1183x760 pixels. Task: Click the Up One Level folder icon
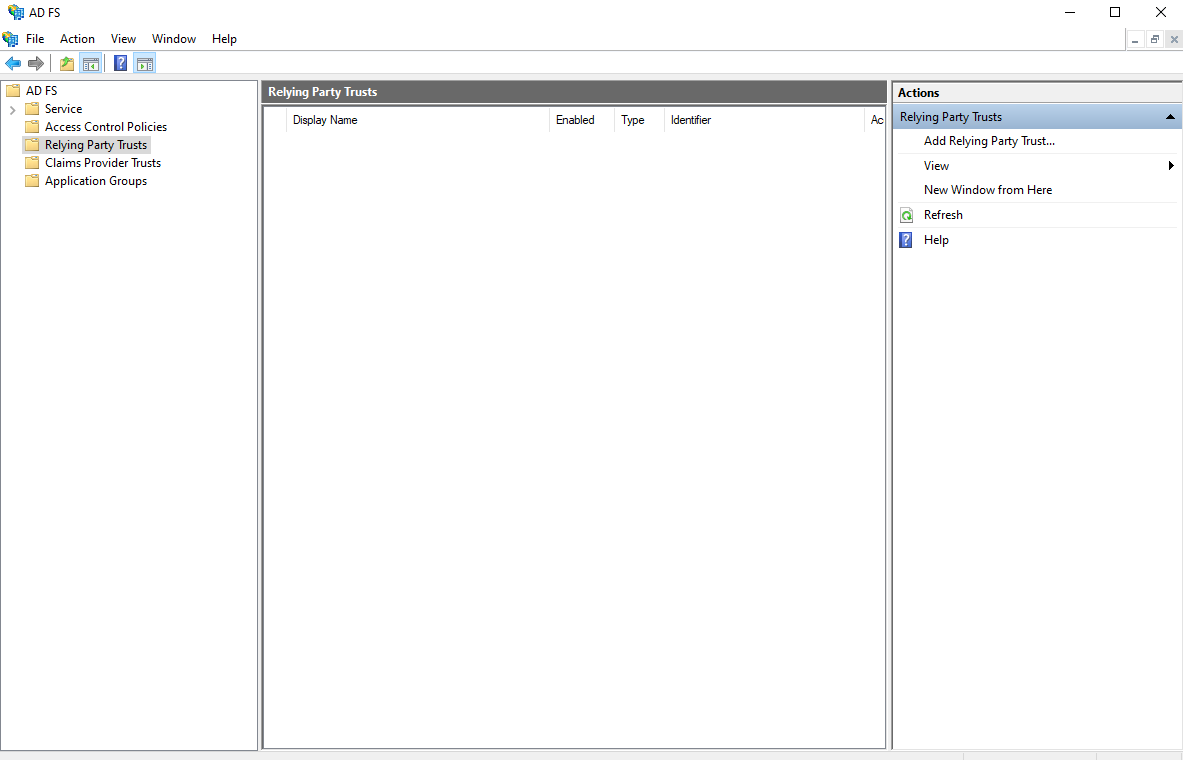tap(67, 64)
